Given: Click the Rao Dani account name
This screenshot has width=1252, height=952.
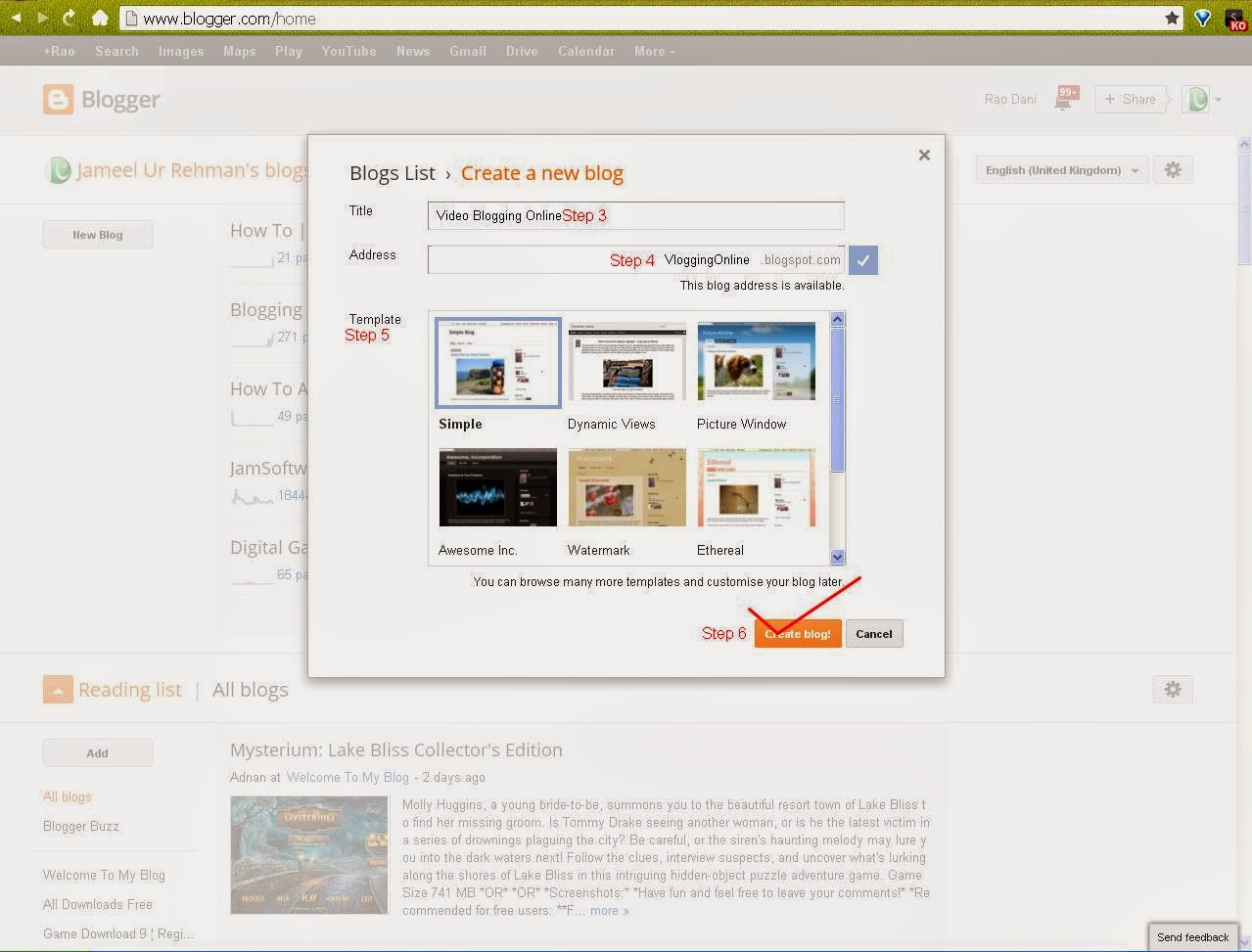Looking at the screenshot, I should 1010,99.
